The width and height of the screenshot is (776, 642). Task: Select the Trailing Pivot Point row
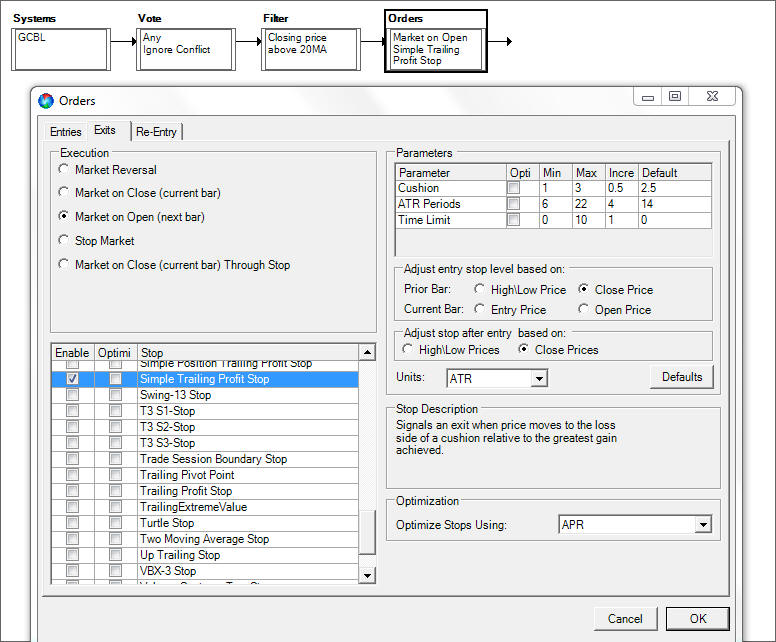205,475
